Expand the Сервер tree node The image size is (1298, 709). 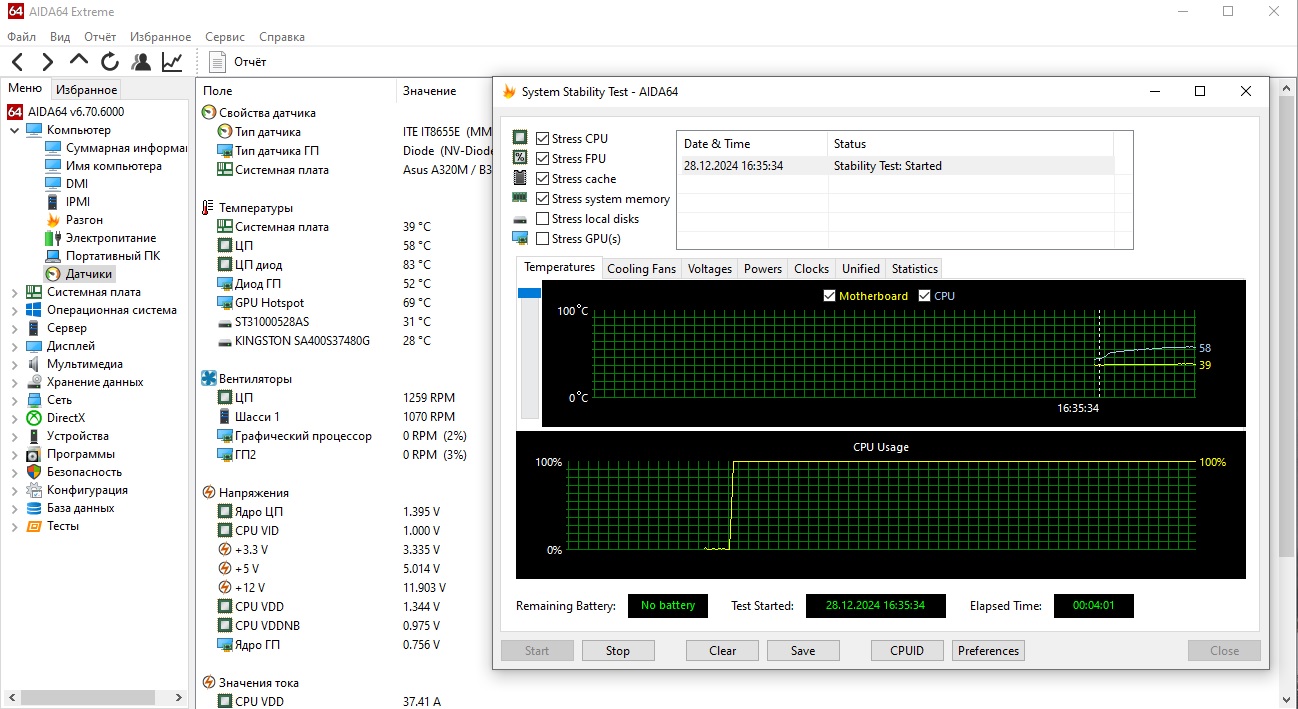pos(14,328)
